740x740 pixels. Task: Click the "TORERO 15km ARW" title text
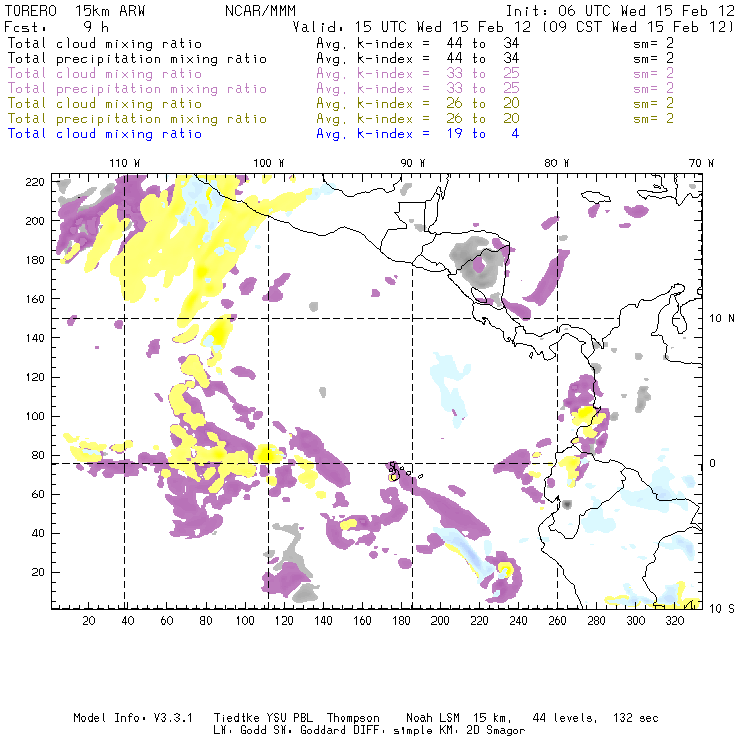75,11
